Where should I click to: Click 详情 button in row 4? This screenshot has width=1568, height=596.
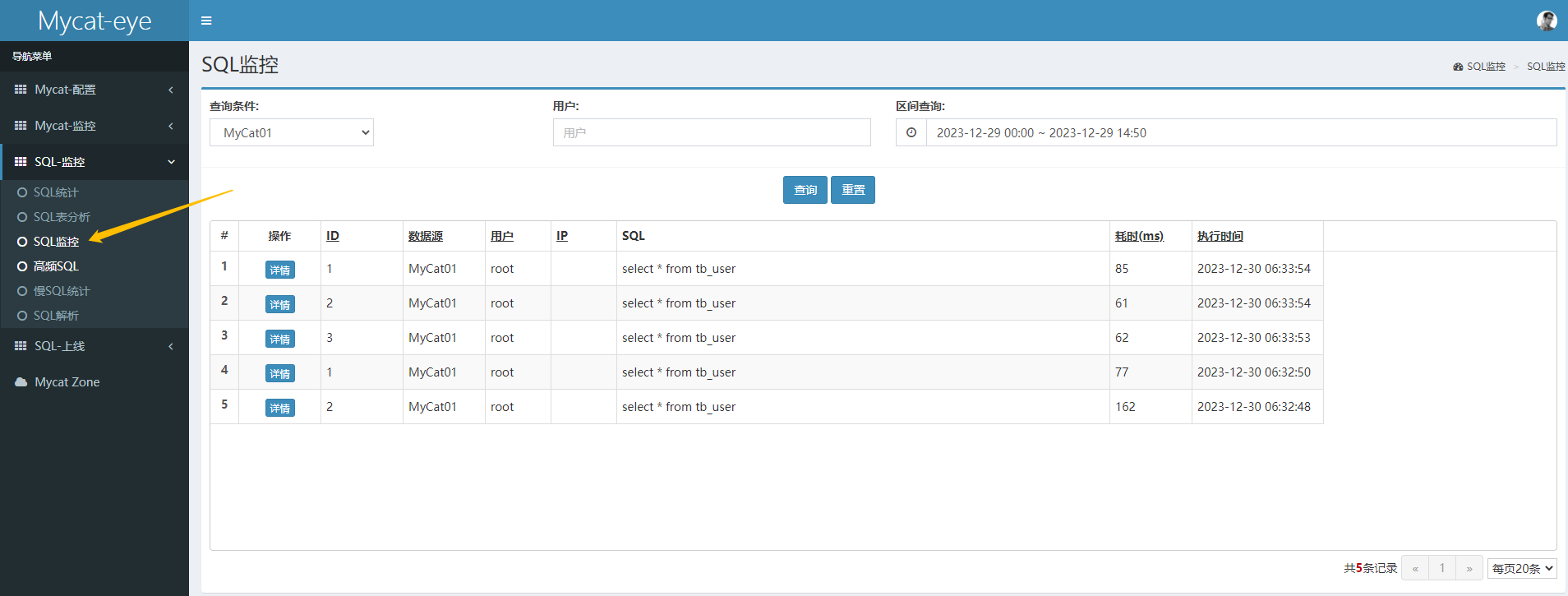tap(280, 373)
